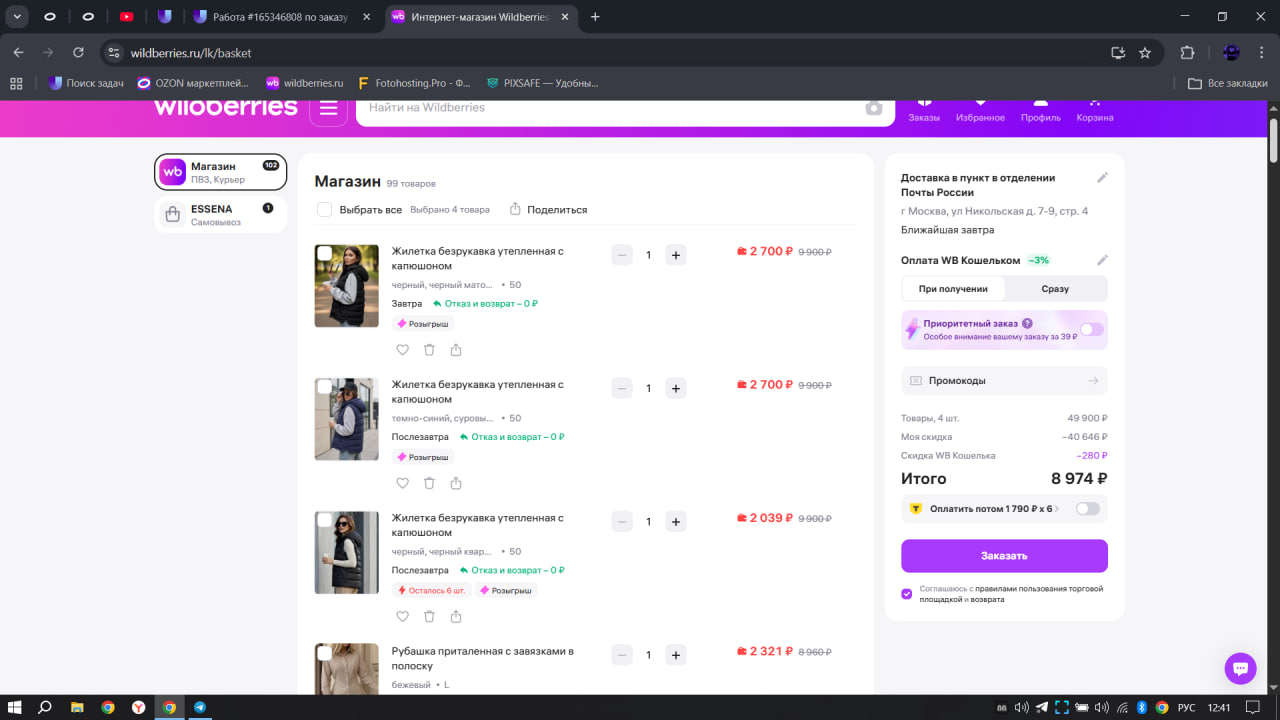Decrease quantity of the dark-blue vest

point(622,388)
